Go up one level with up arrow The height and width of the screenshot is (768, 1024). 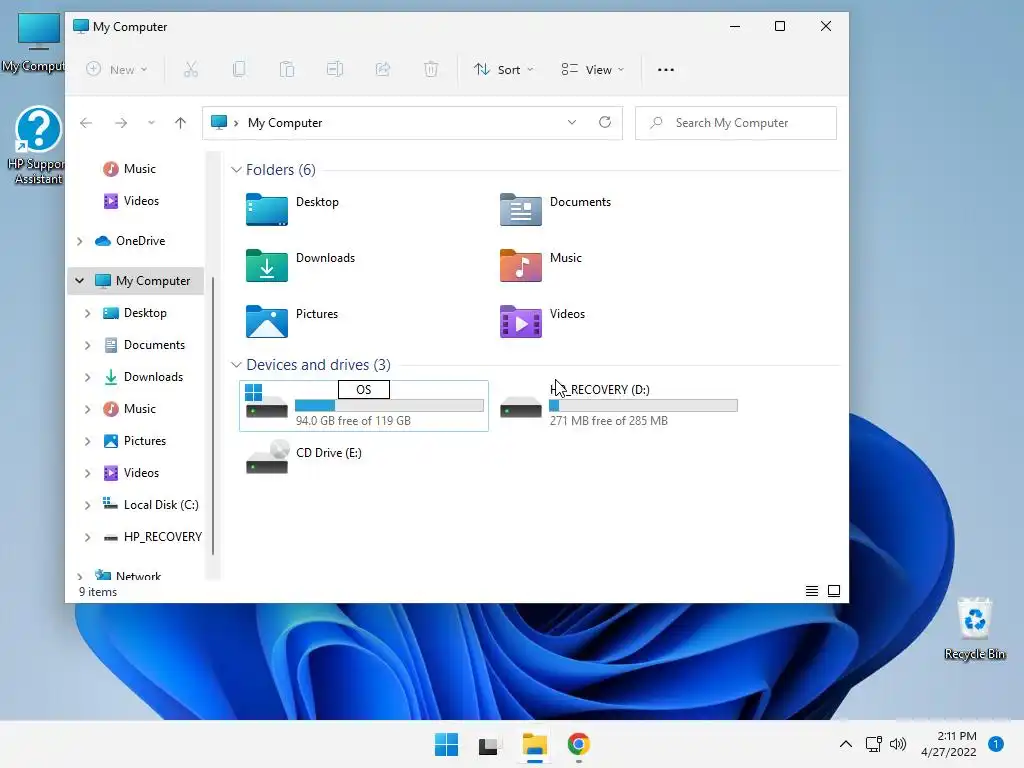[181, 123]
